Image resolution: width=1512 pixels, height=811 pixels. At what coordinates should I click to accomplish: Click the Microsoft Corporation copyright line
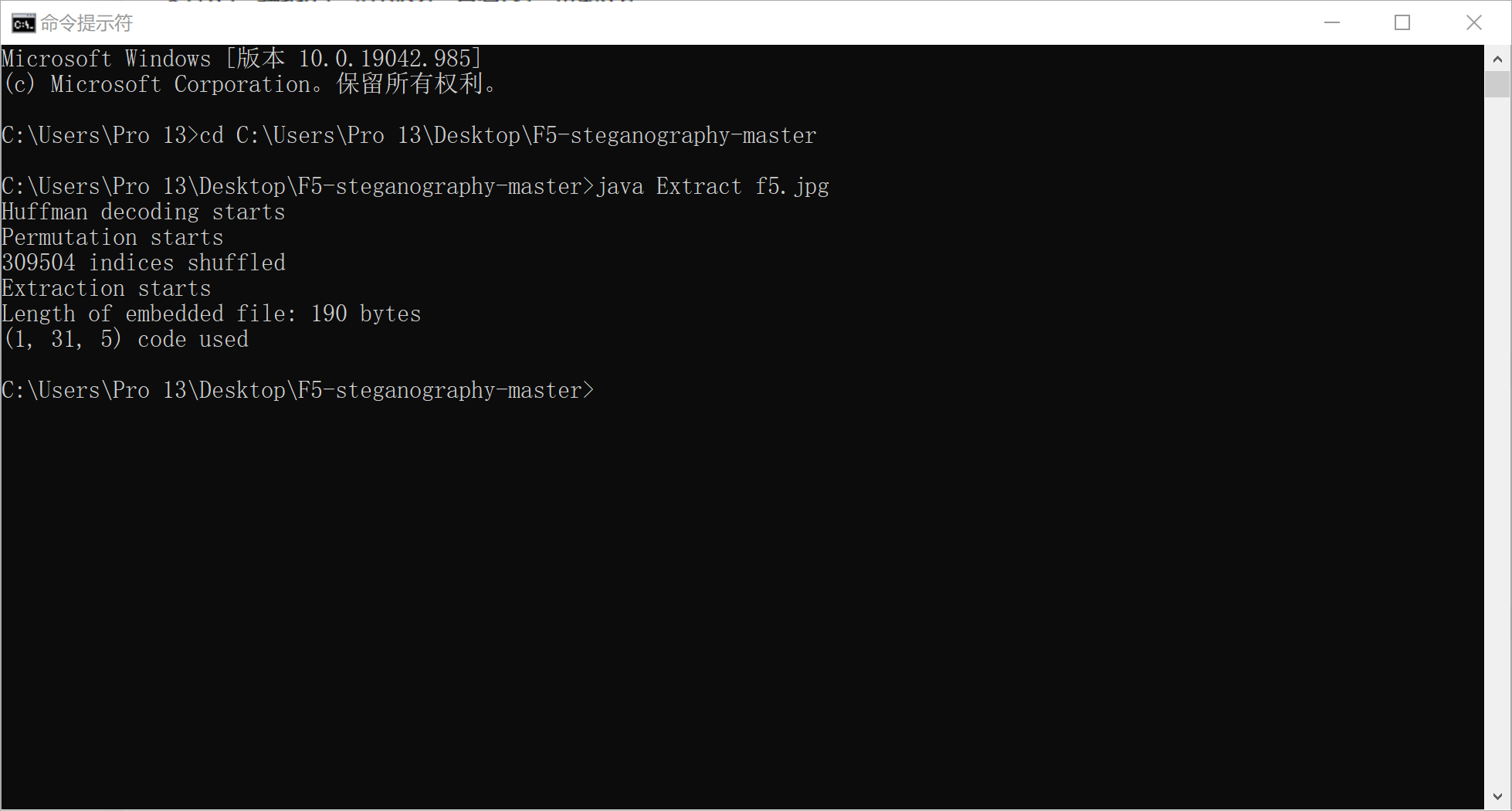tap(250, 84)
